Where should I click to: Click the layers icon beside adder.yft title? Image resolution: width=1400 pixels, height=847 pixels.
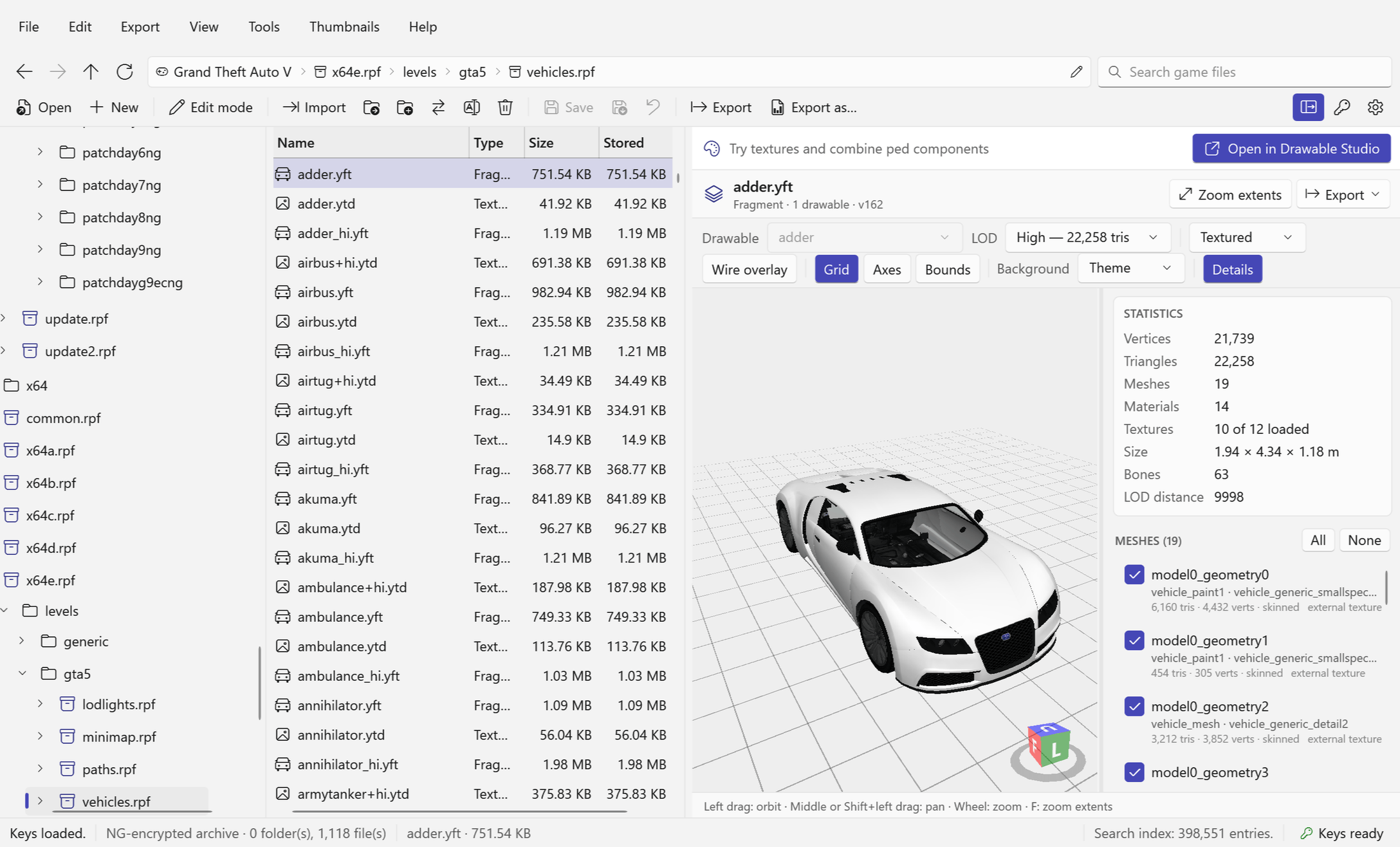(714, 194)
